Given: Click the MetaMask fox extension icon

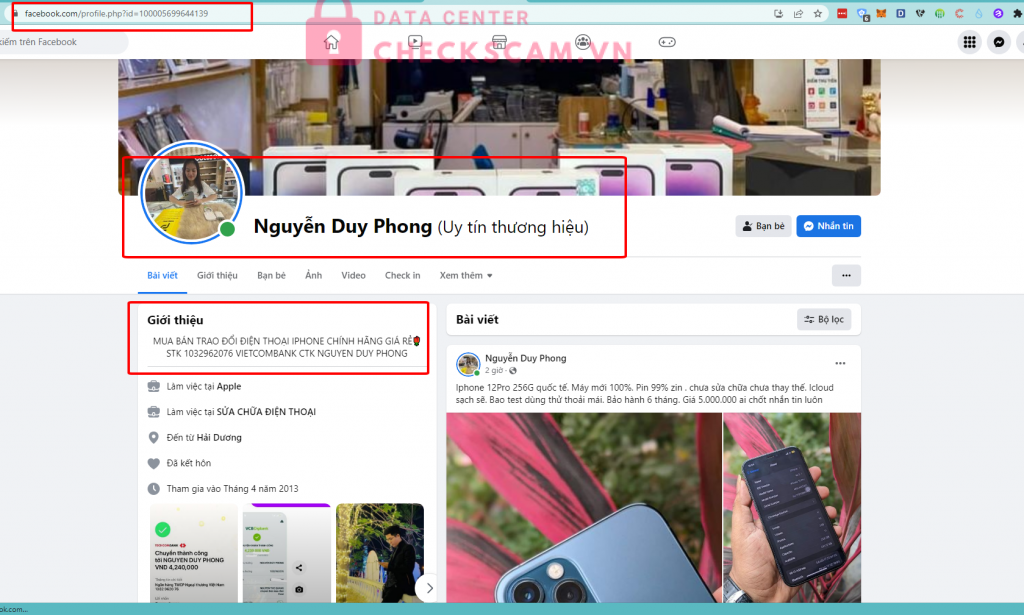Looking at the screenshot, I should (x=881, y=14).
